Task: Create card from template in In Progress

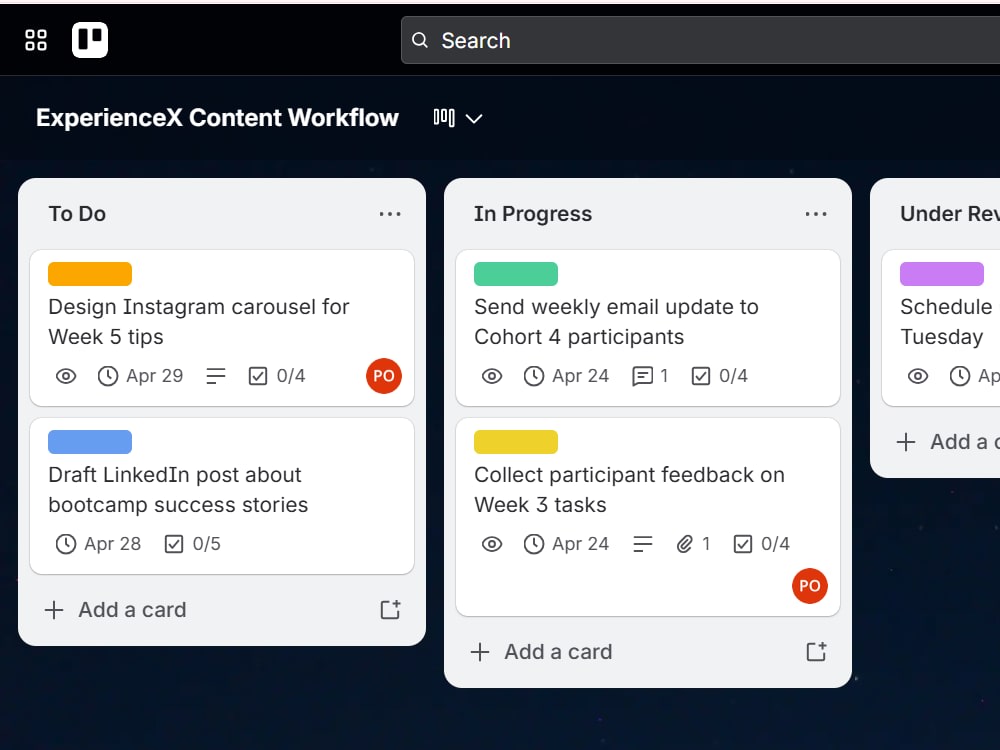Action: point(816,652)
